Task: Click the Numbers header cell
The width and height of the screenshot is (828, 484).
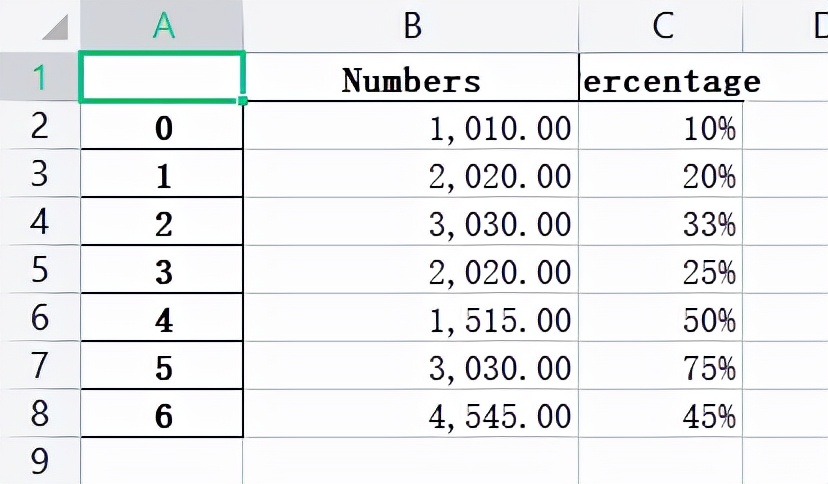Action: [411, 77]
